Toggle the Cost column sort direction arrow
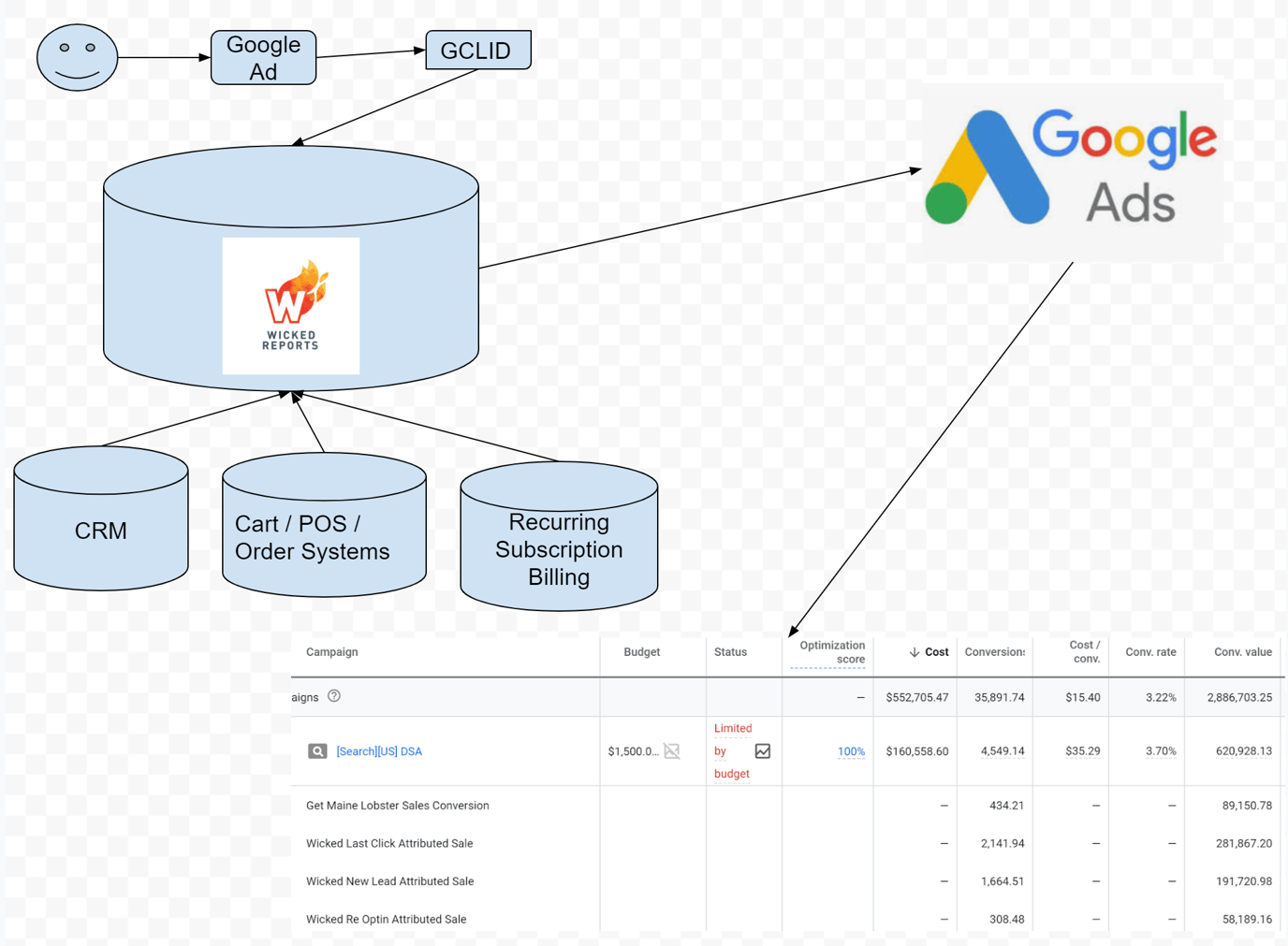The height and width of the screenshot is (946, 1288). pyautogui.click(x=914, y=651)
